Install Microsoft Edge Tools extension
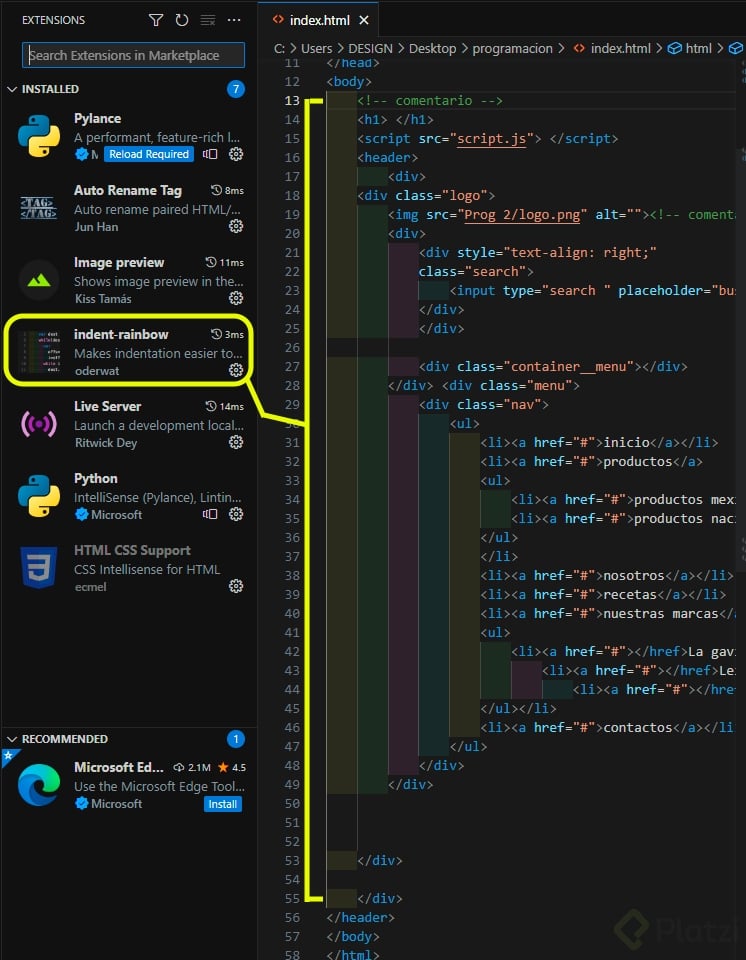Viewport: 746px width, 960px height. [x=222, y=804]
